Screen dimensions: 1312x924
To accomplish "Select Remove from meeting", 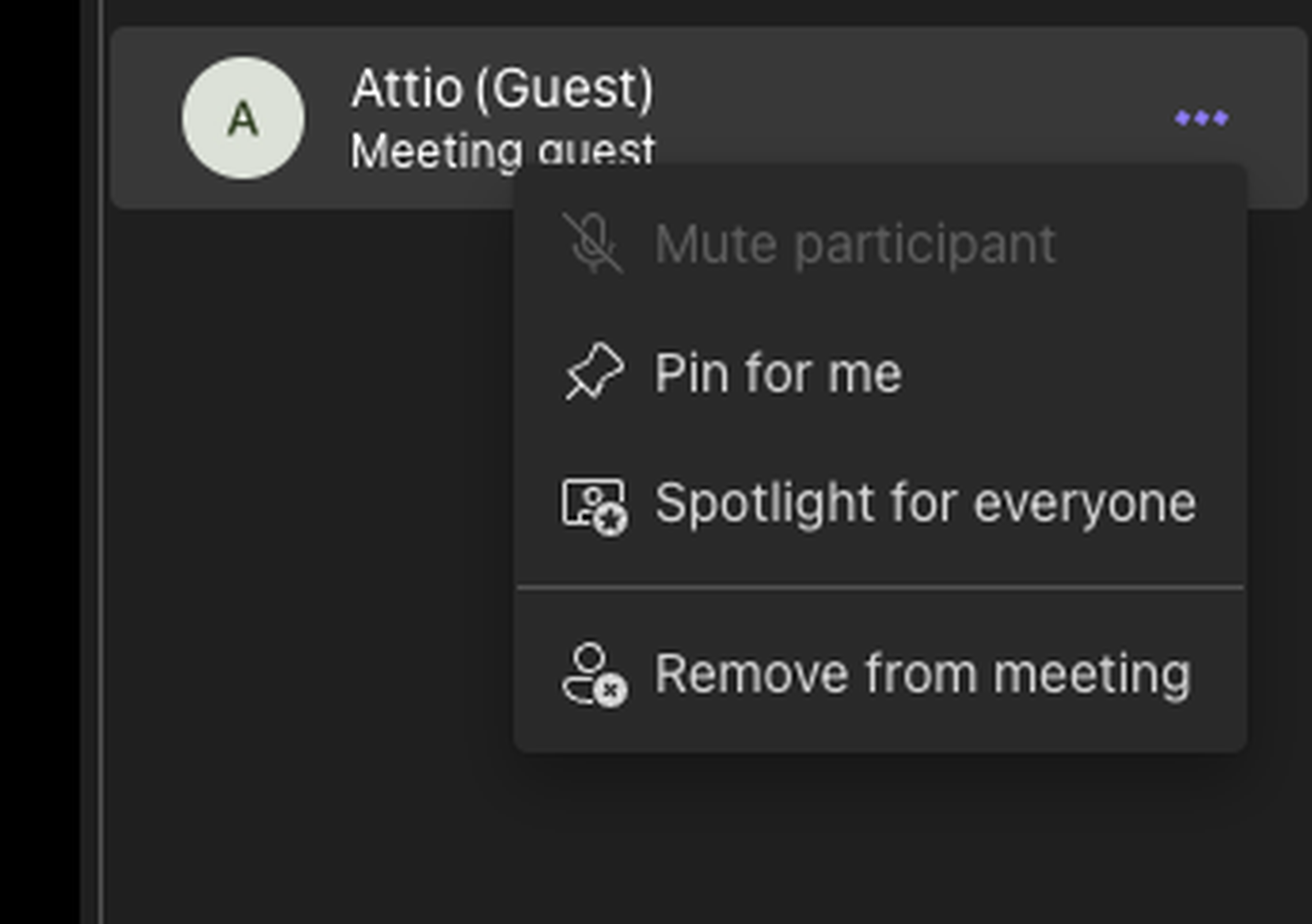I will 922,674.
